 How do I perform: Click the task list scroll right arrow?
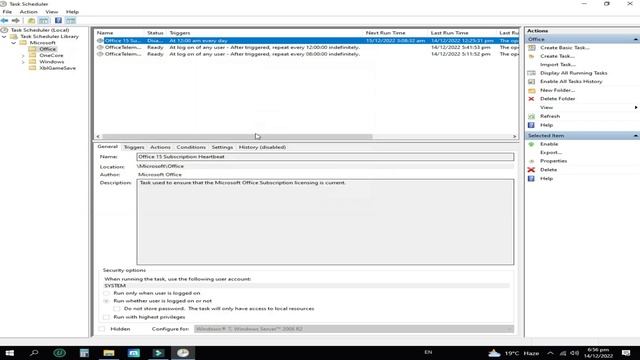[x=514, y=136]
